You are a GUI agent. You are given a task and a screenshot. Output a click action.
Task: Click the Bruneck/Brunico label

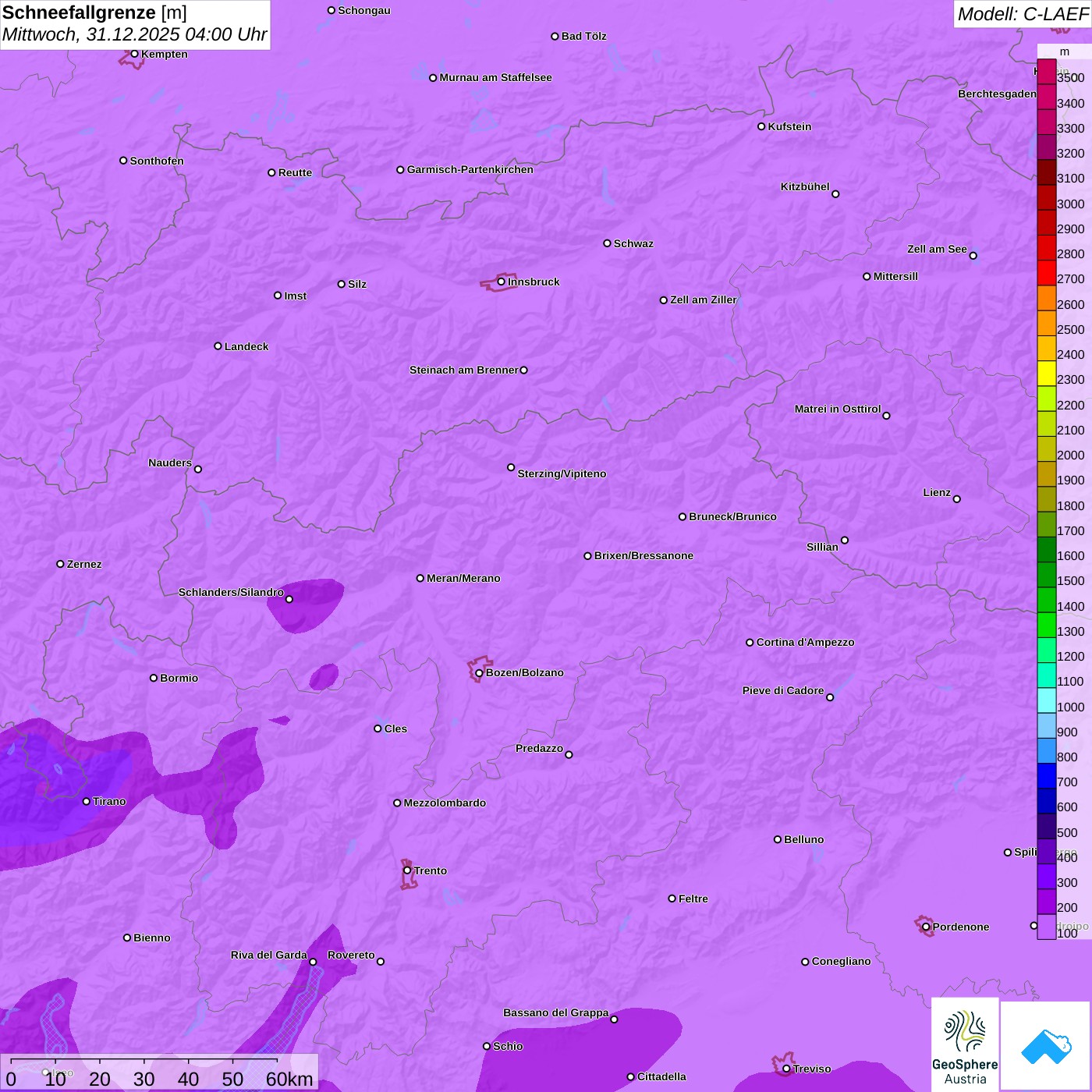(x=732, y=516)
